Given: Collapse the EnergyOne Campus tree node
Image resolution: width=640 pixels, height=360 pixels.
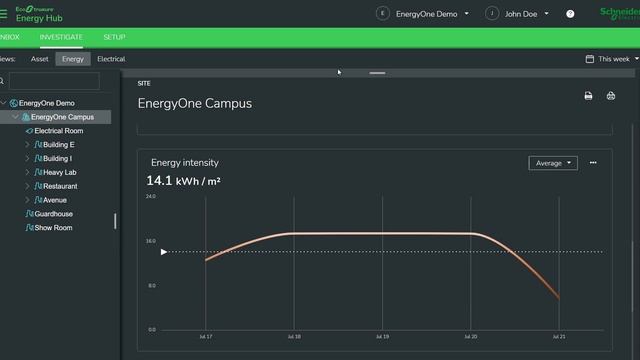Looking at the screenshot, I should (16, 117).
